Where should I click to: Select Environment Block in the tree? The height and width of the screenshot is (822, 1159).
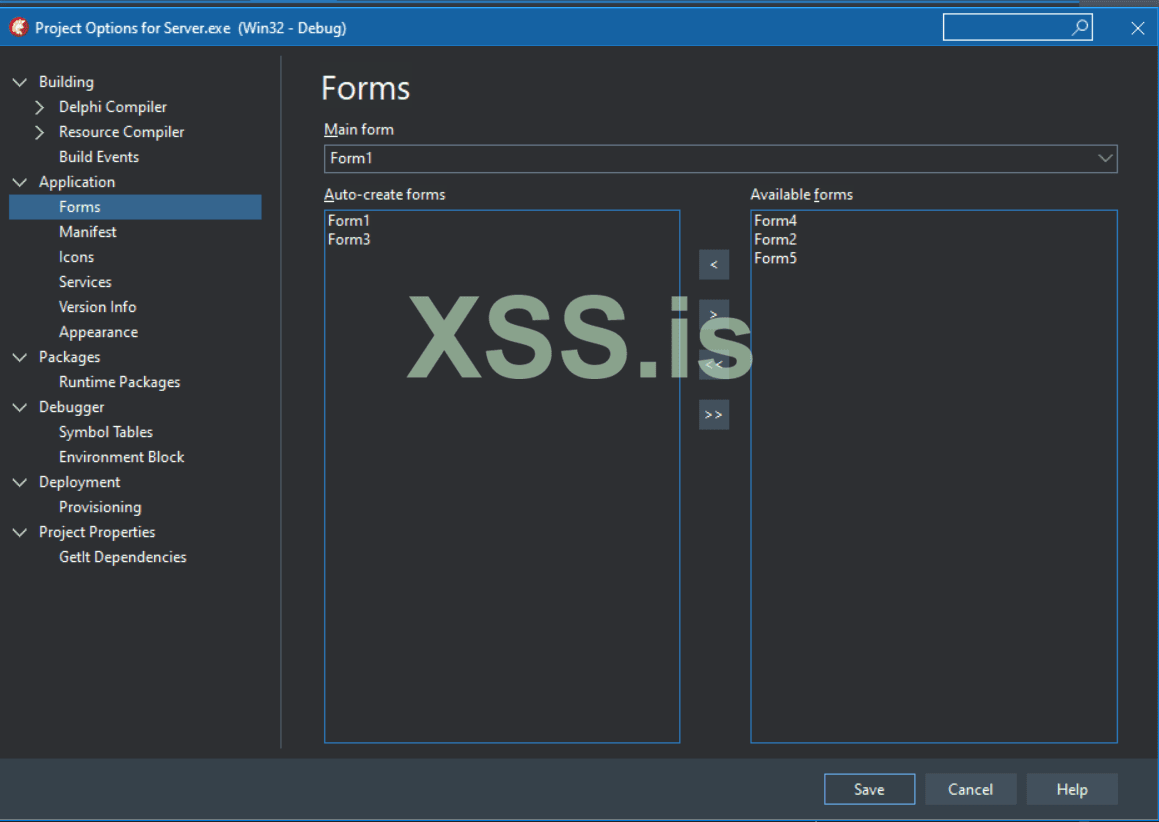[122, 457]
